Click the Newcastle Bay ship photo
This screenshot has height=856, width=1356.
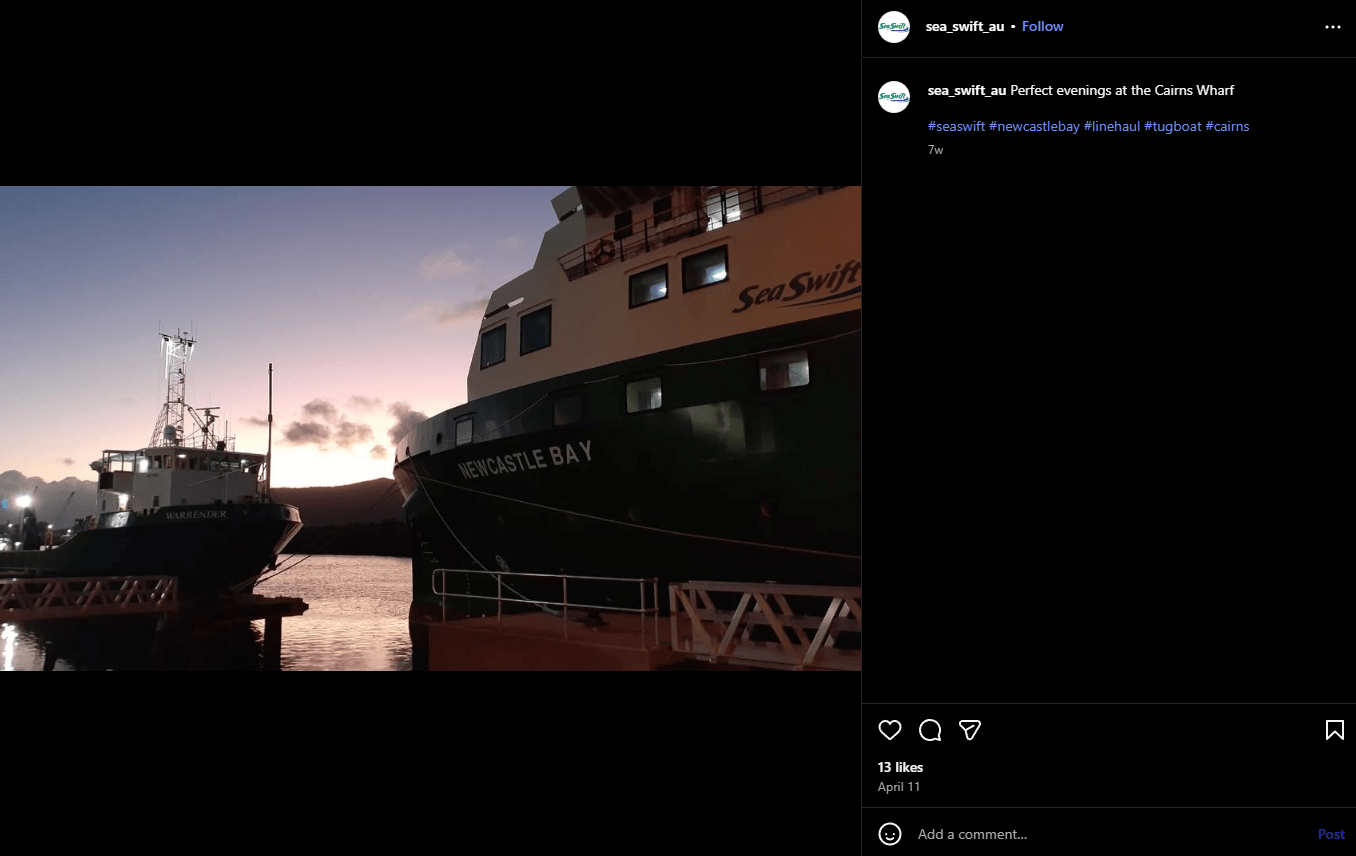pos(430,428)
